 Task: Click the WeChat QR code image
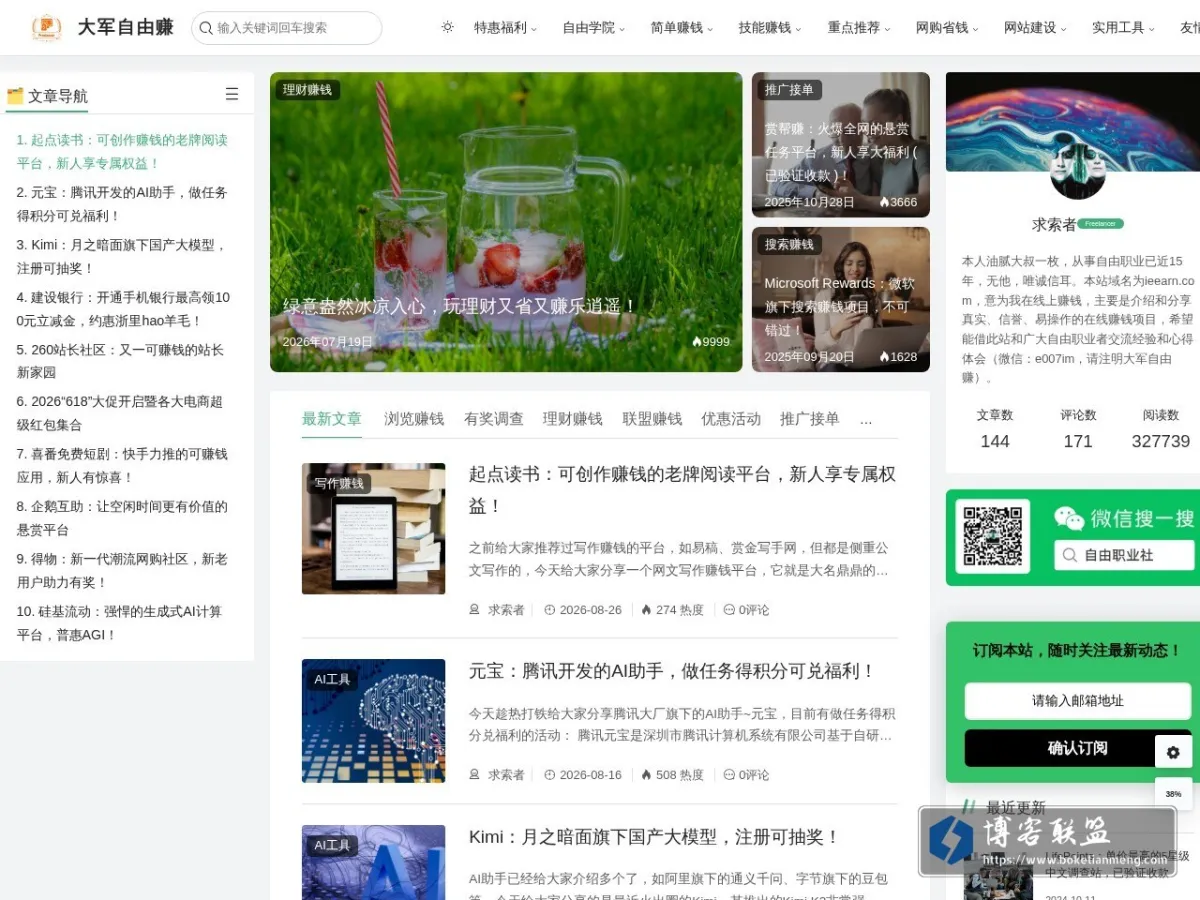[993, 536]
